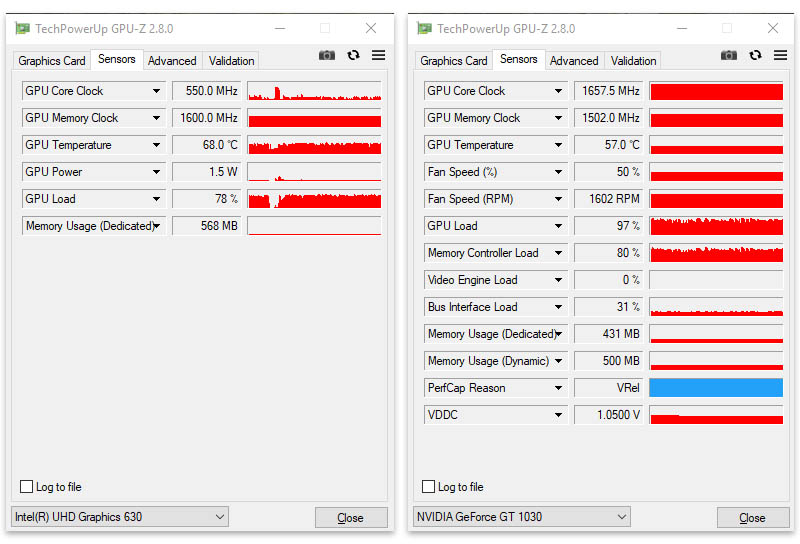This screenshot has width=800, height=544.
Task: Click Bus Interface Load graph
Action: click(716, 307)
